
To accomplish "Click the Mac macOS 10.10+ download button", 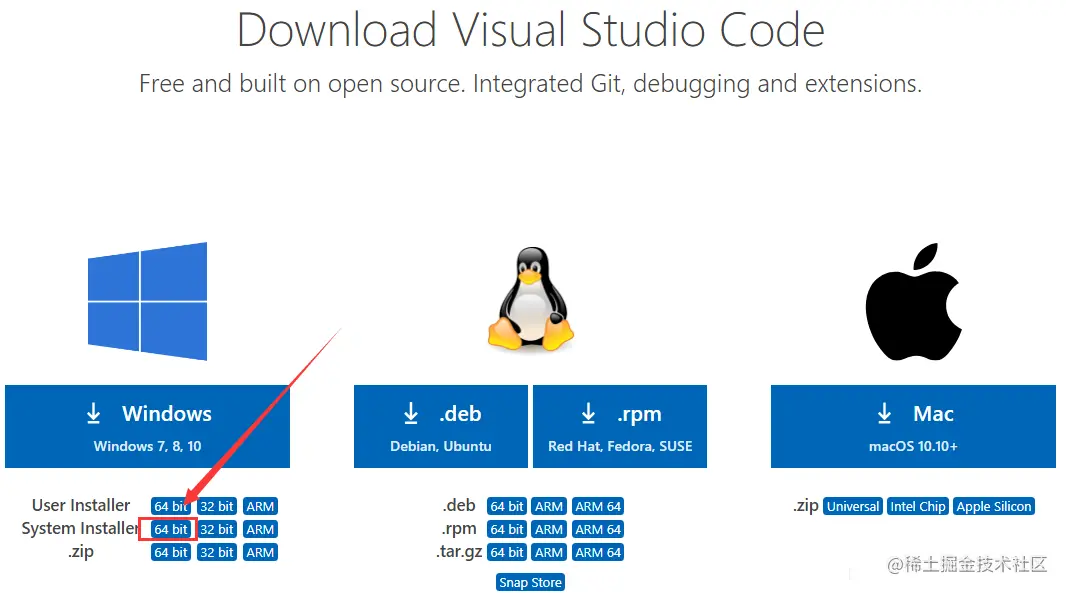I will pyautogui.click(x=913, y=426).
